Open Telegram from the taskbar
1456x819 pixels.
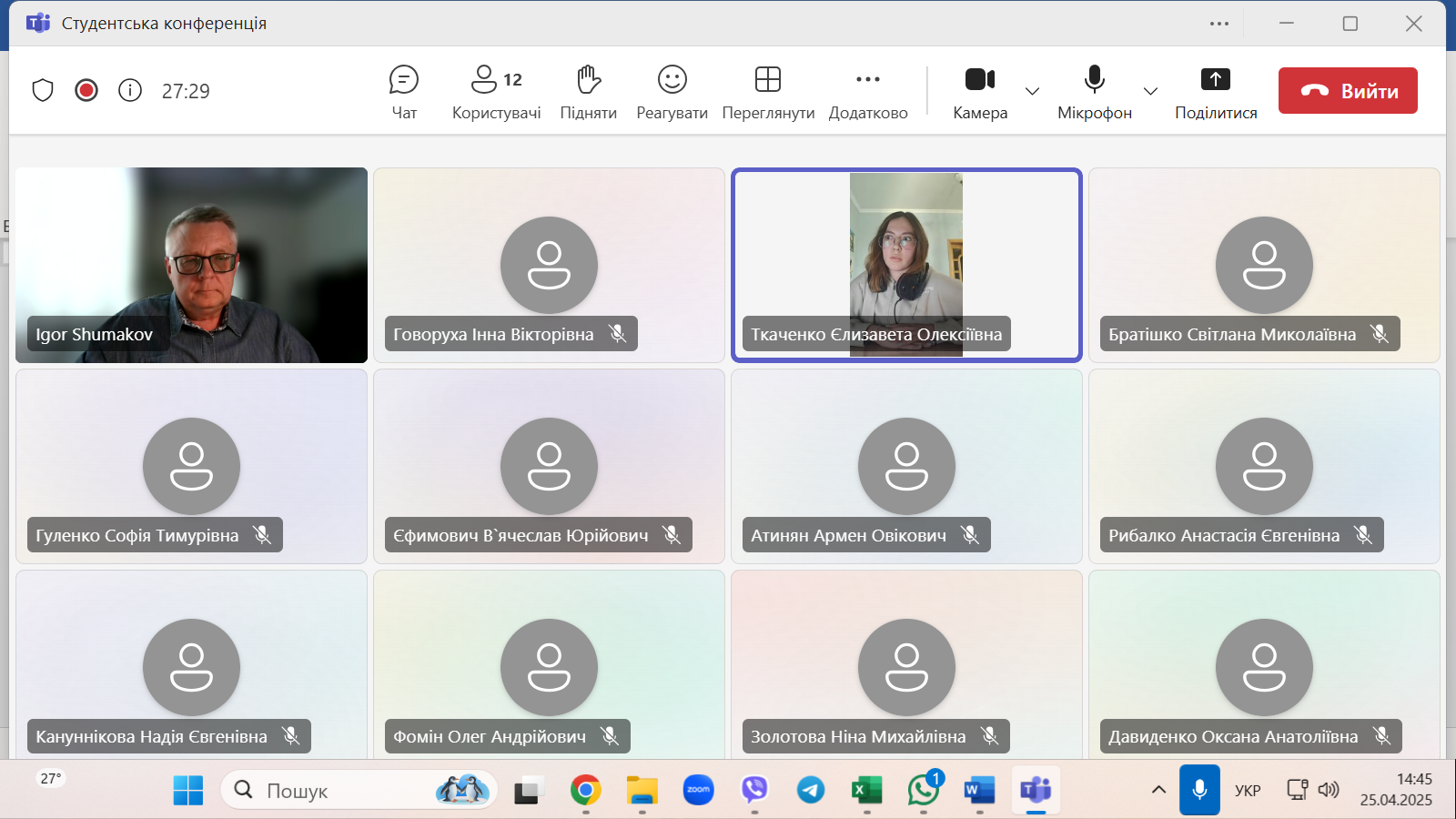[x=811, y=790]
